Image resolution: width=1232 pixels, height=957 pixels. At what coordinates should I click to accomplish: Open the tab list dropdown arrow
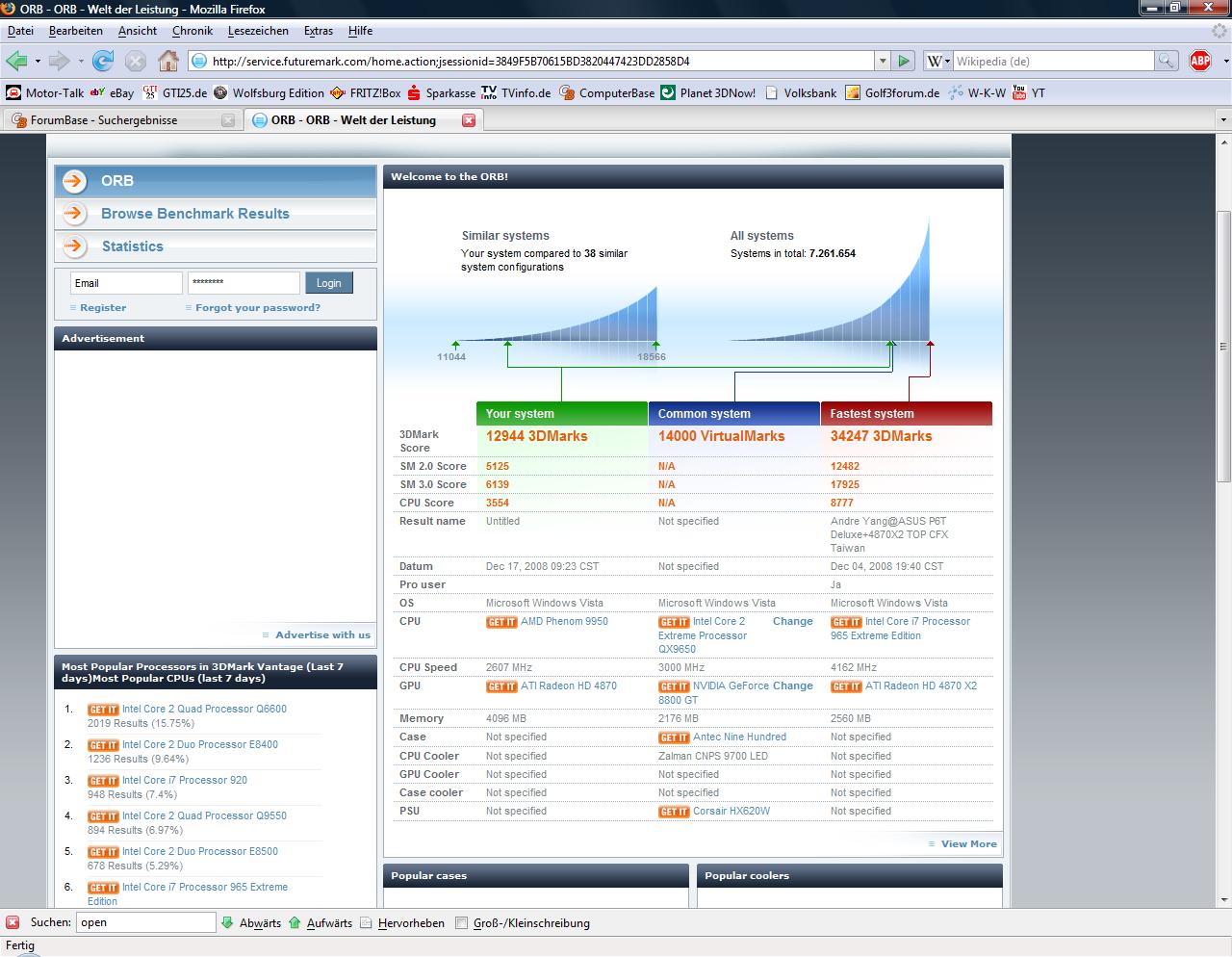(x=1223, y=120)
